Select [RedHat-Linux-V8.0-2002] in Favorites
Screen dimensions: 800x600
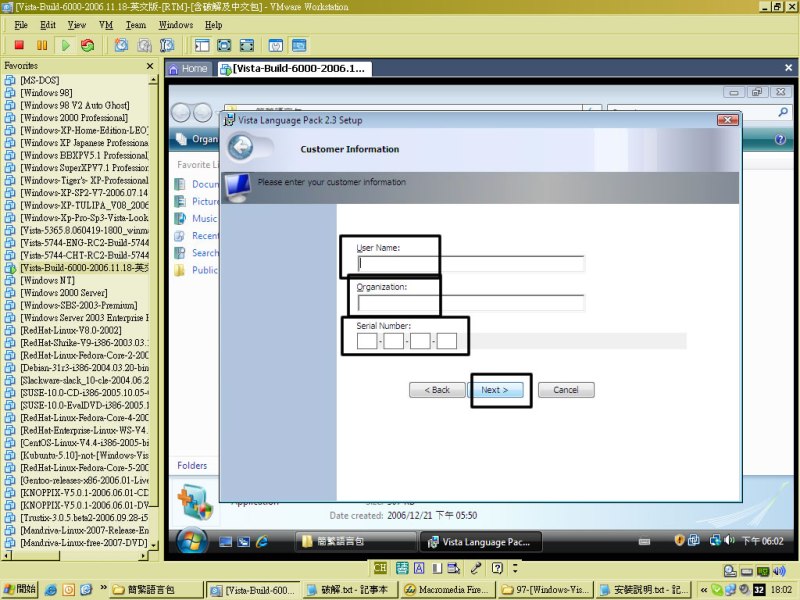click(70, 331)
